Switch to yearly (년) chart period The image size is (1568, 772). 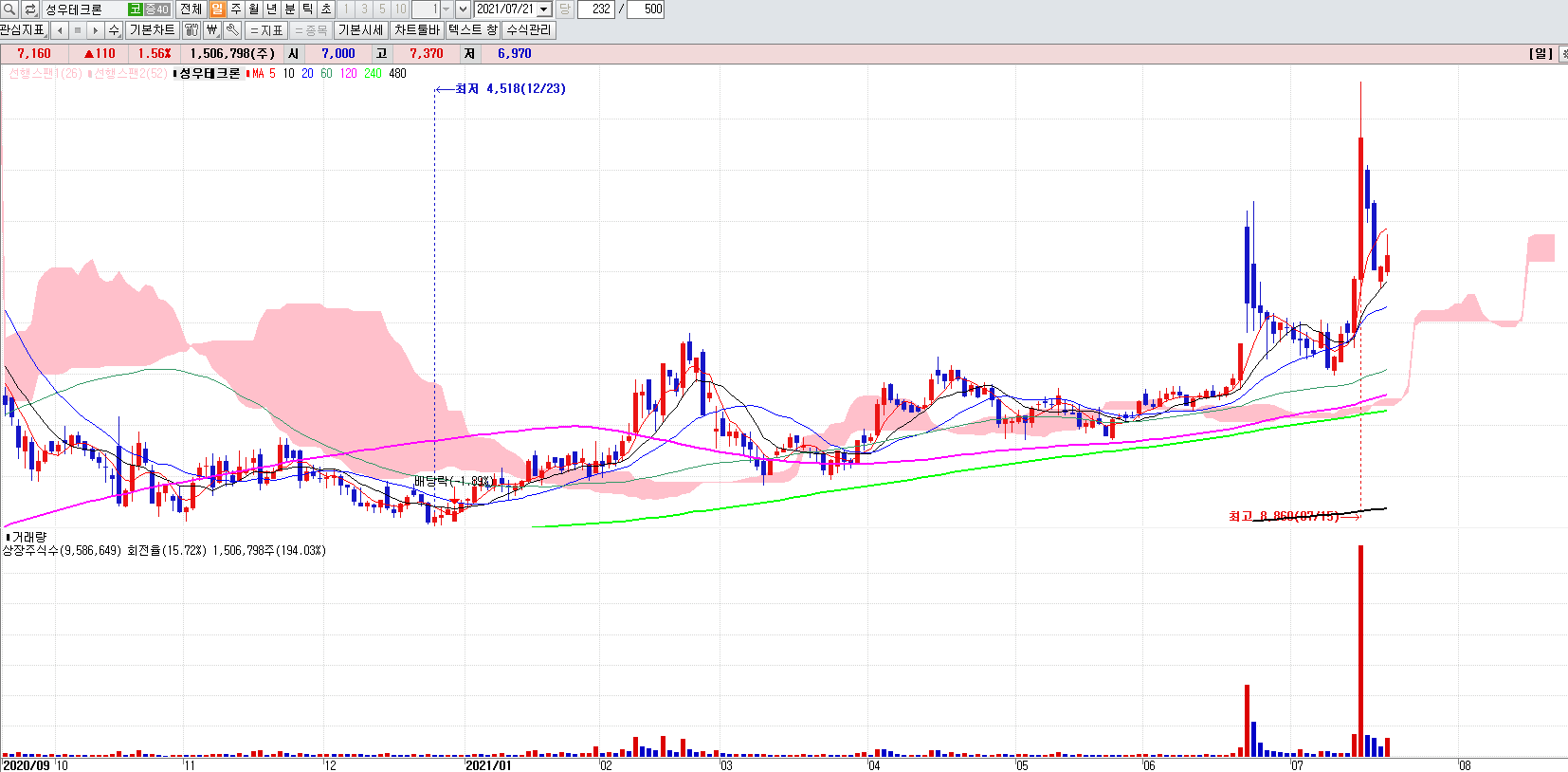click(272, 9)
